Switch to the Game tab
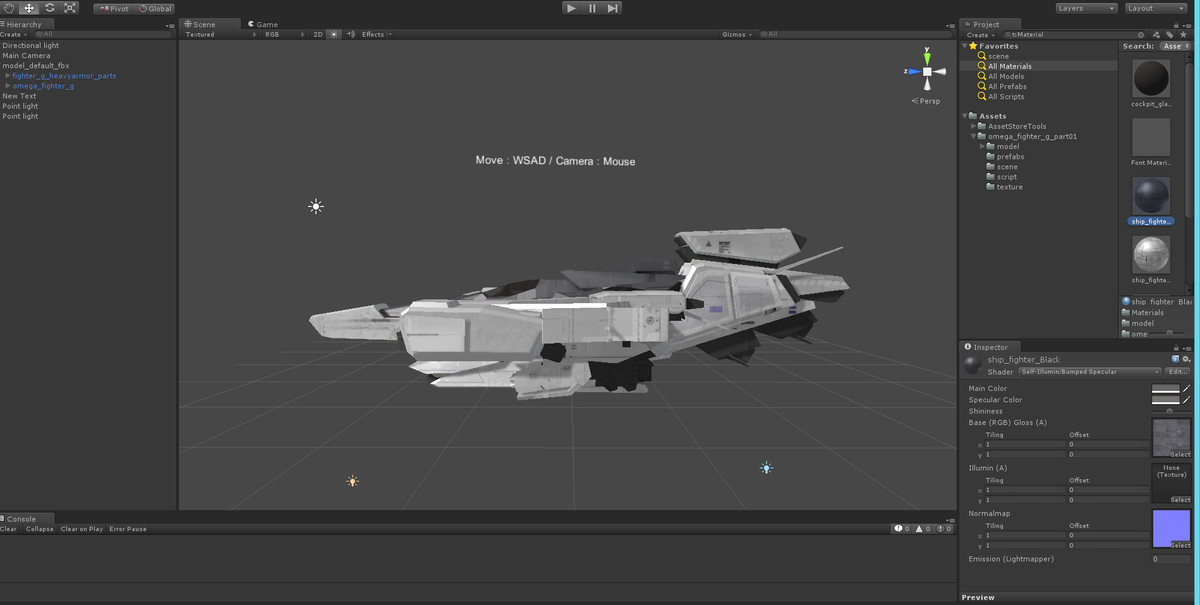The image size is (1200, 605). pyautogui.click(x=263, y=24)
